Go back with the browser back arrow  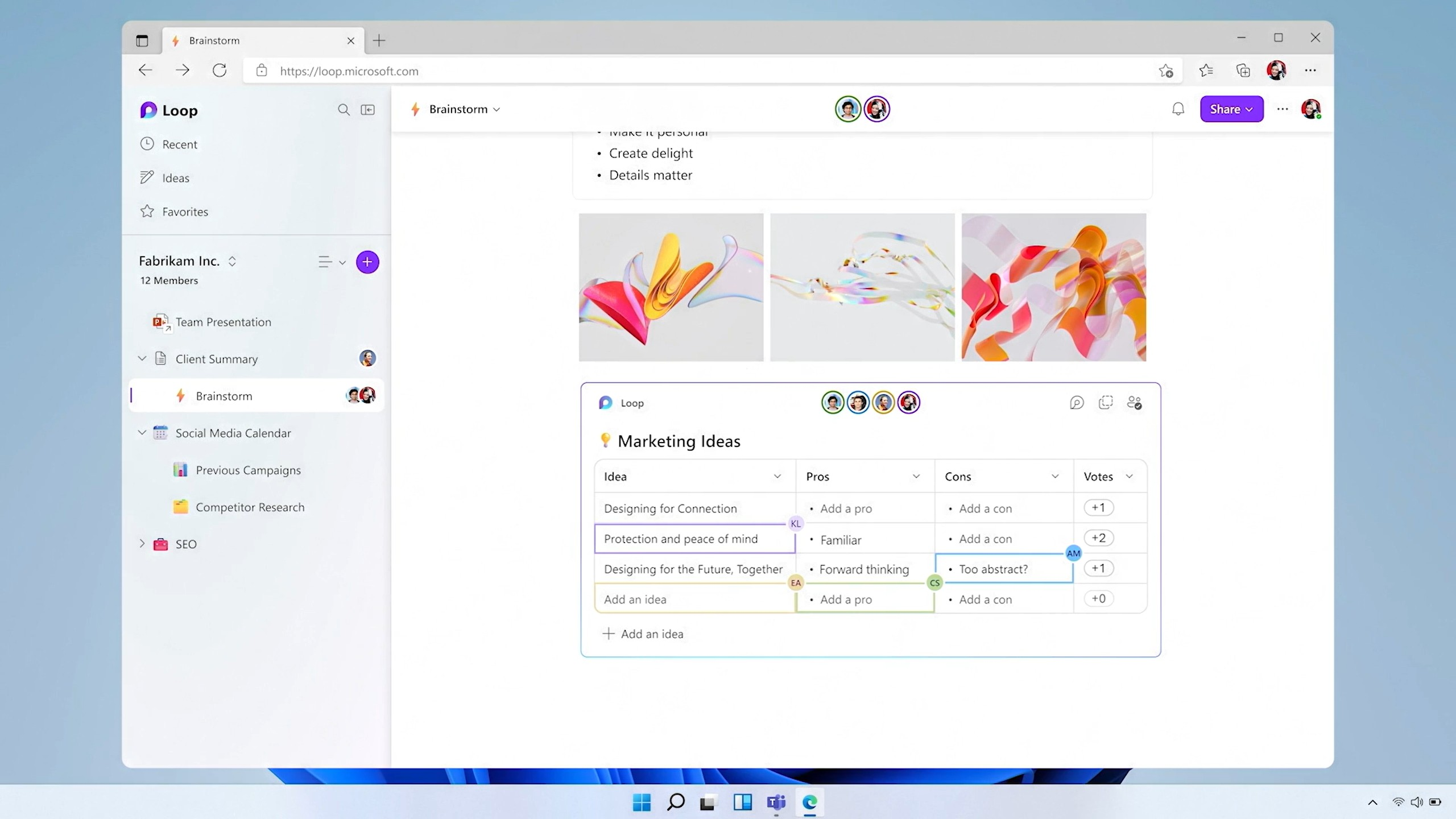tap(146, 71)
